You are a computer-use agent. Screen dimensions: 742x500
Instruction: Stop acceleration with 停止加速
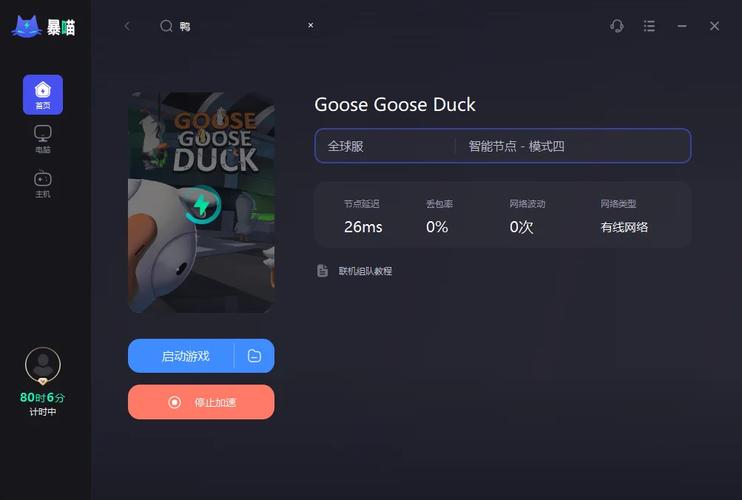201,402
